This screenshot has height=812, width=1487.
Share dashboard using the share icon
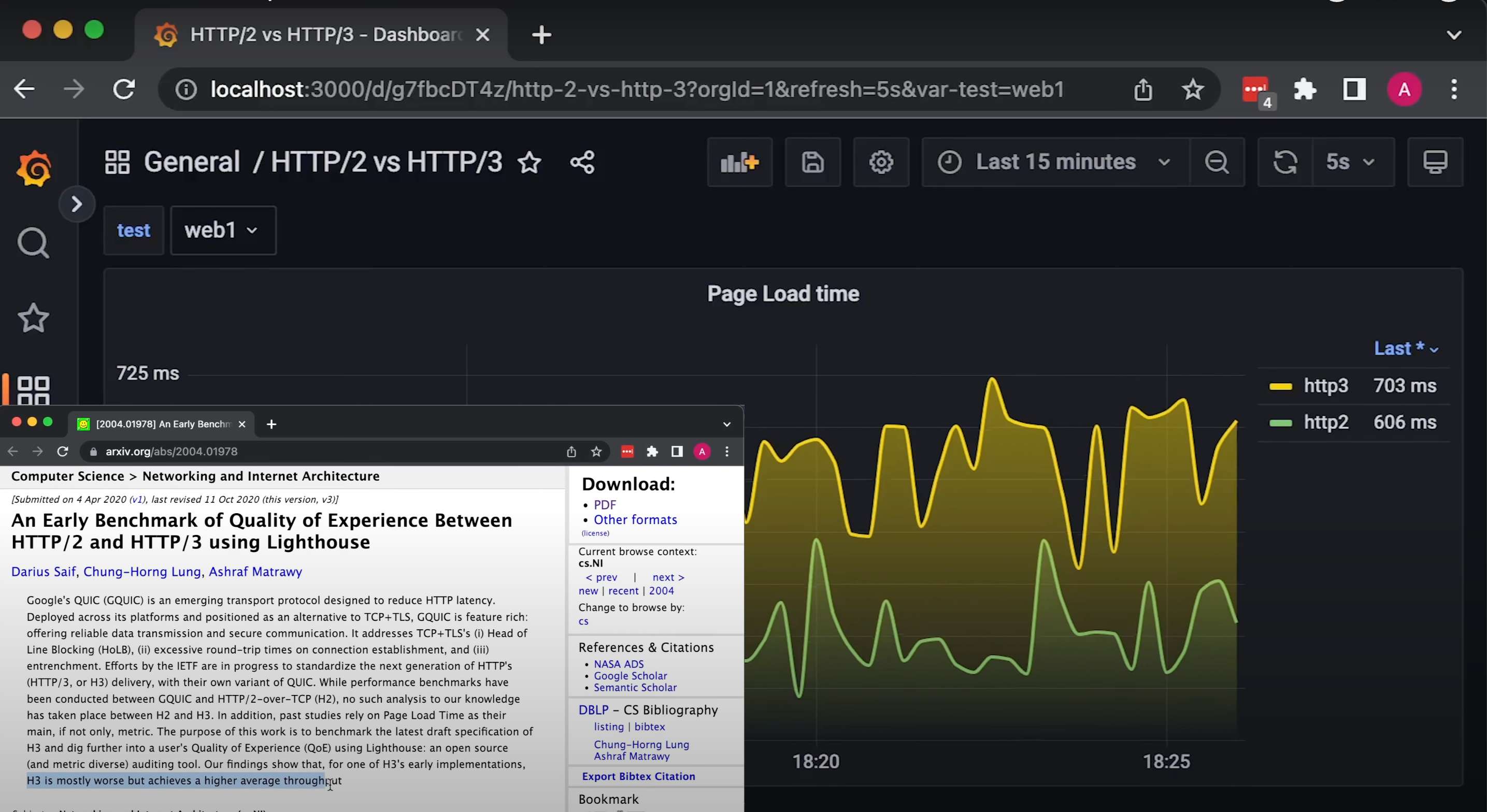582,162
